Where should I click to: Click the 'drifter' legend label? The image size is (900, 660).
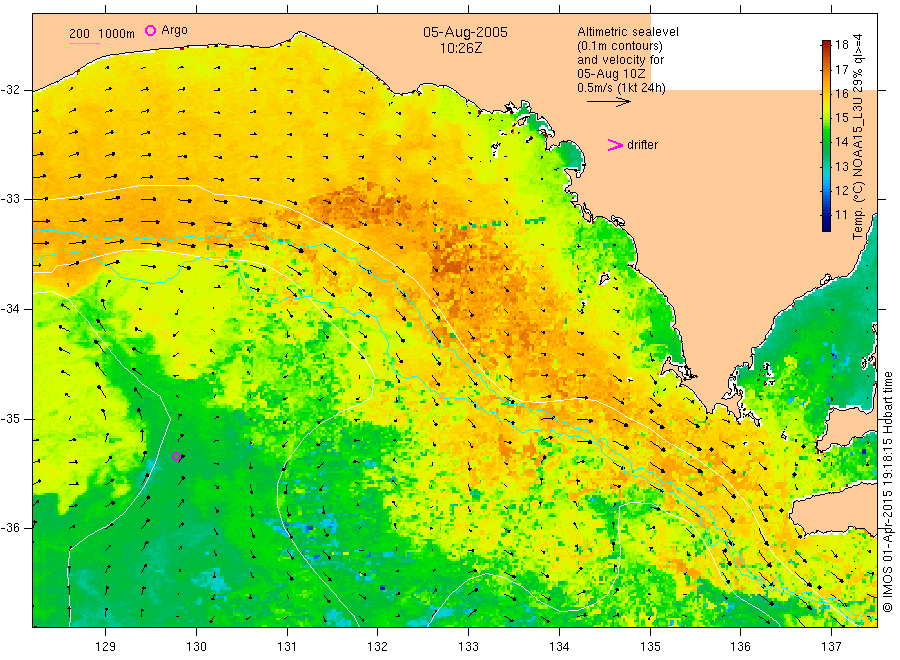642,145
